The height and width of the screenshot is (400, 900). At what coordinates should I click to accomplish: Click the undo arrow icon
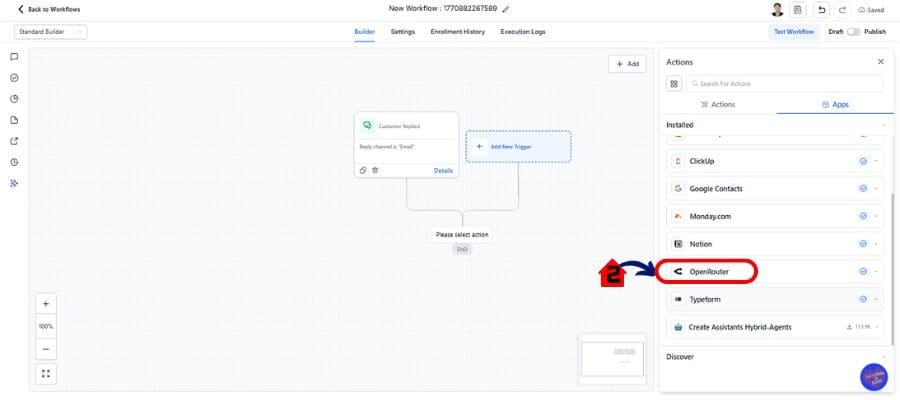(x=822, y=10)
